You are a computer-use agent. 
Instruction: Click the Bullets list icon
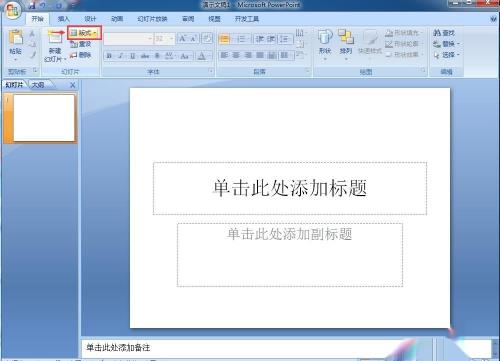point(225,39)
